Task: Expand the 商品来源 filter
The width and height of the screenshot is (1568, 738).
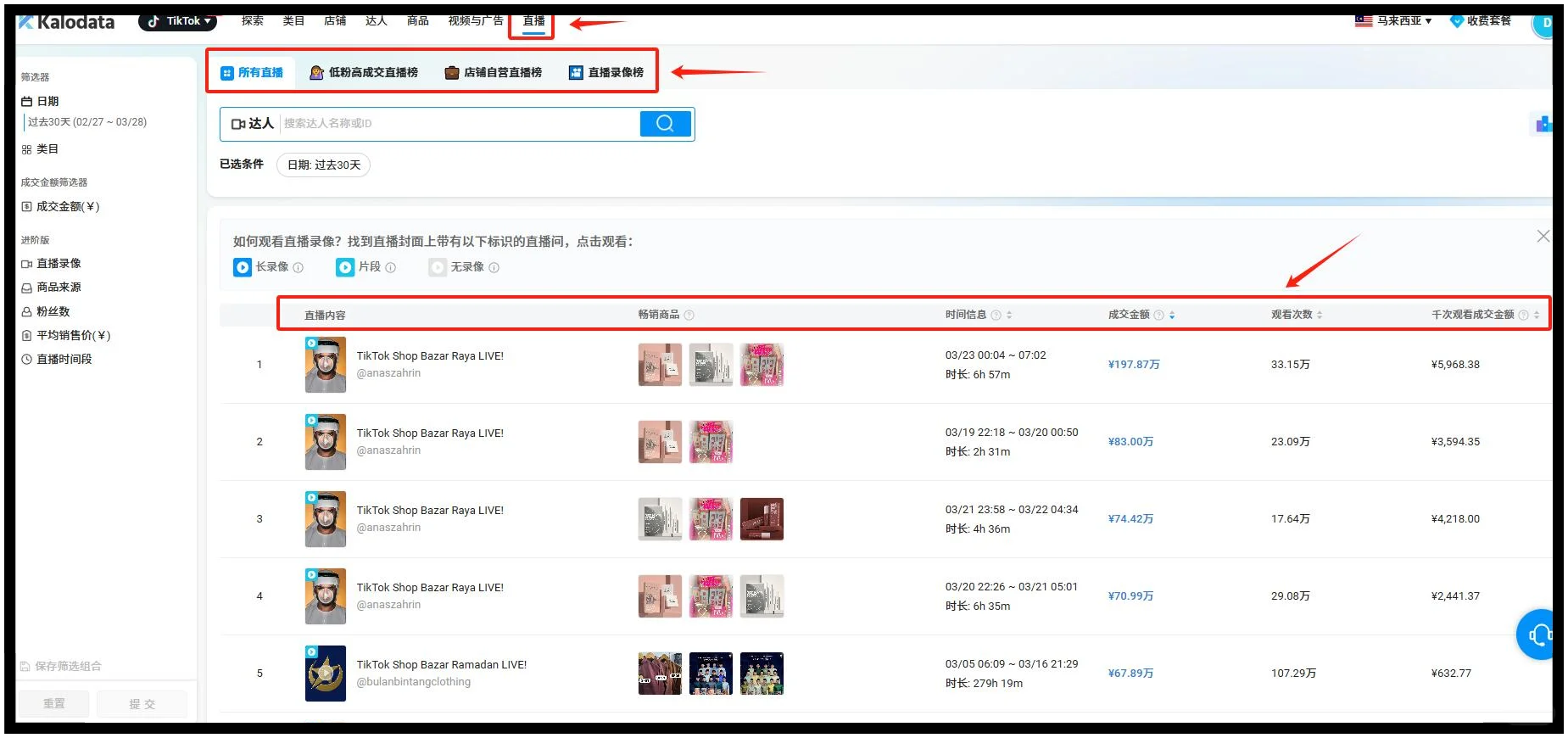Action: 51,288
